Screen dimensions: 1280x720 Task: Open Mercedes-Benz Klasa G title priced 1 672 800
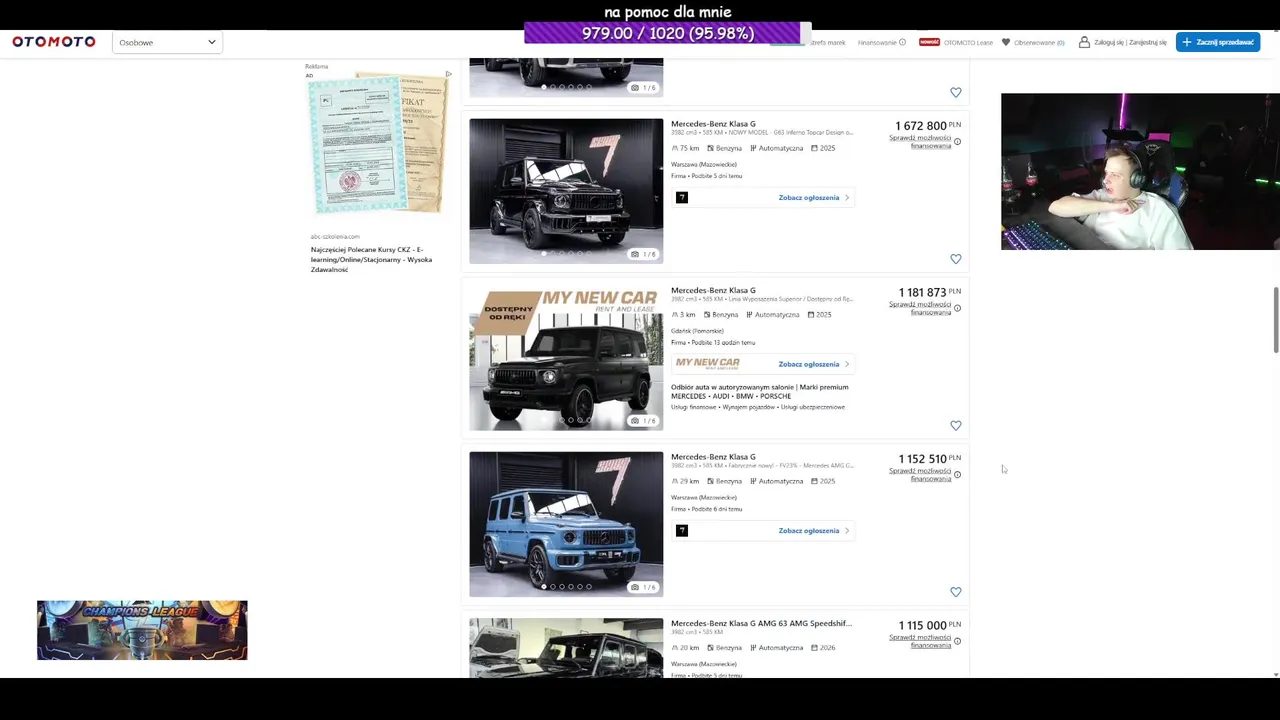click(713, 124)
